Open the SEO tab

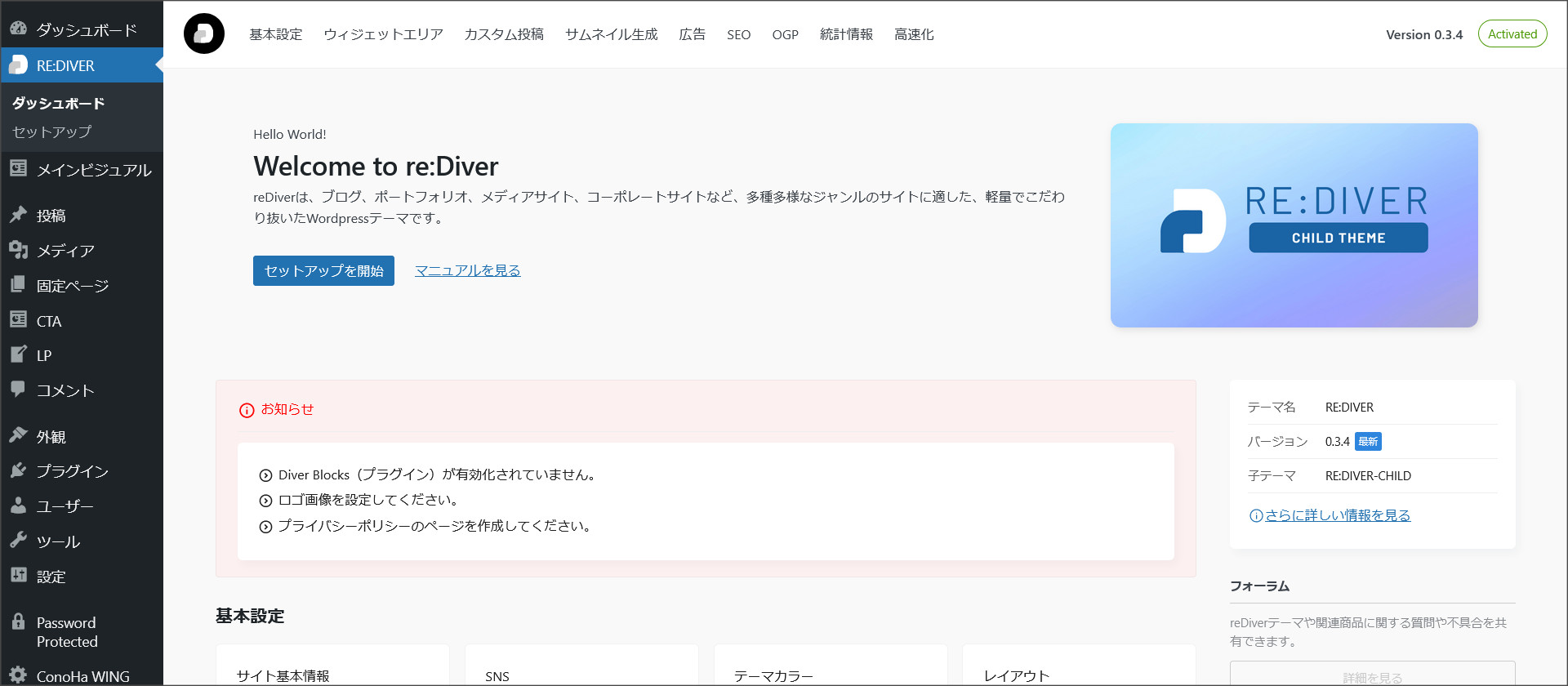(x=738, y=34)
